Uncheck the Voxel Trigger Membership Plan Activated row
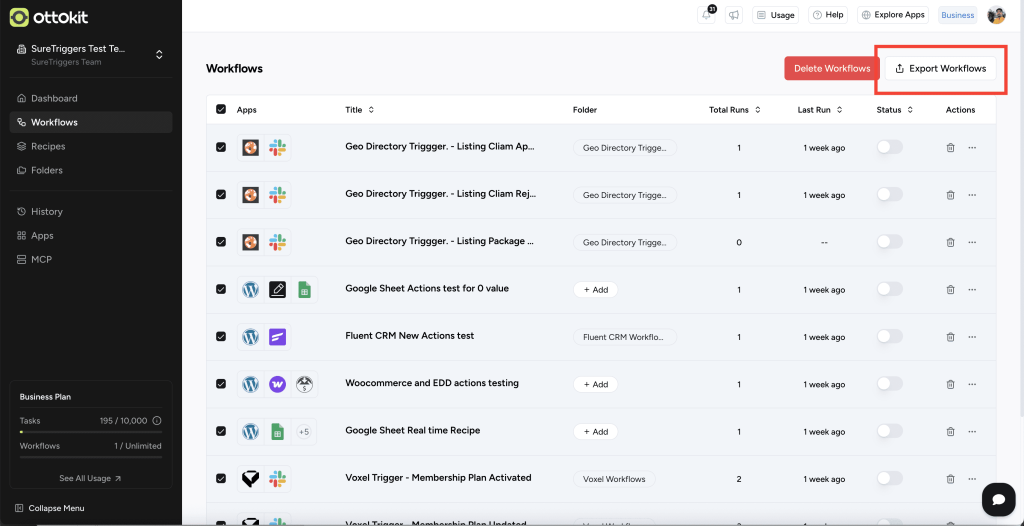1024x526 pixels. pos(221,479)
